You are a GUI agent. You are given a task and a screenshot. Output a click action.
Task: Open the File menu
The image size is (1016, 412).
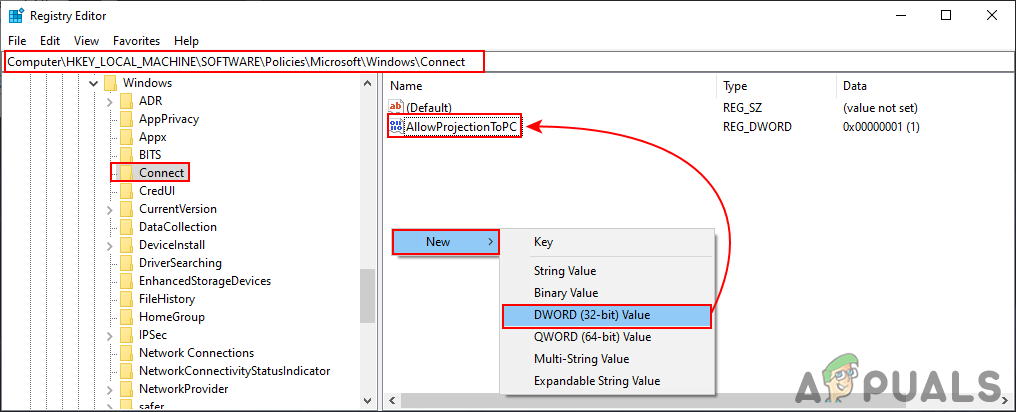pos(17,41)
